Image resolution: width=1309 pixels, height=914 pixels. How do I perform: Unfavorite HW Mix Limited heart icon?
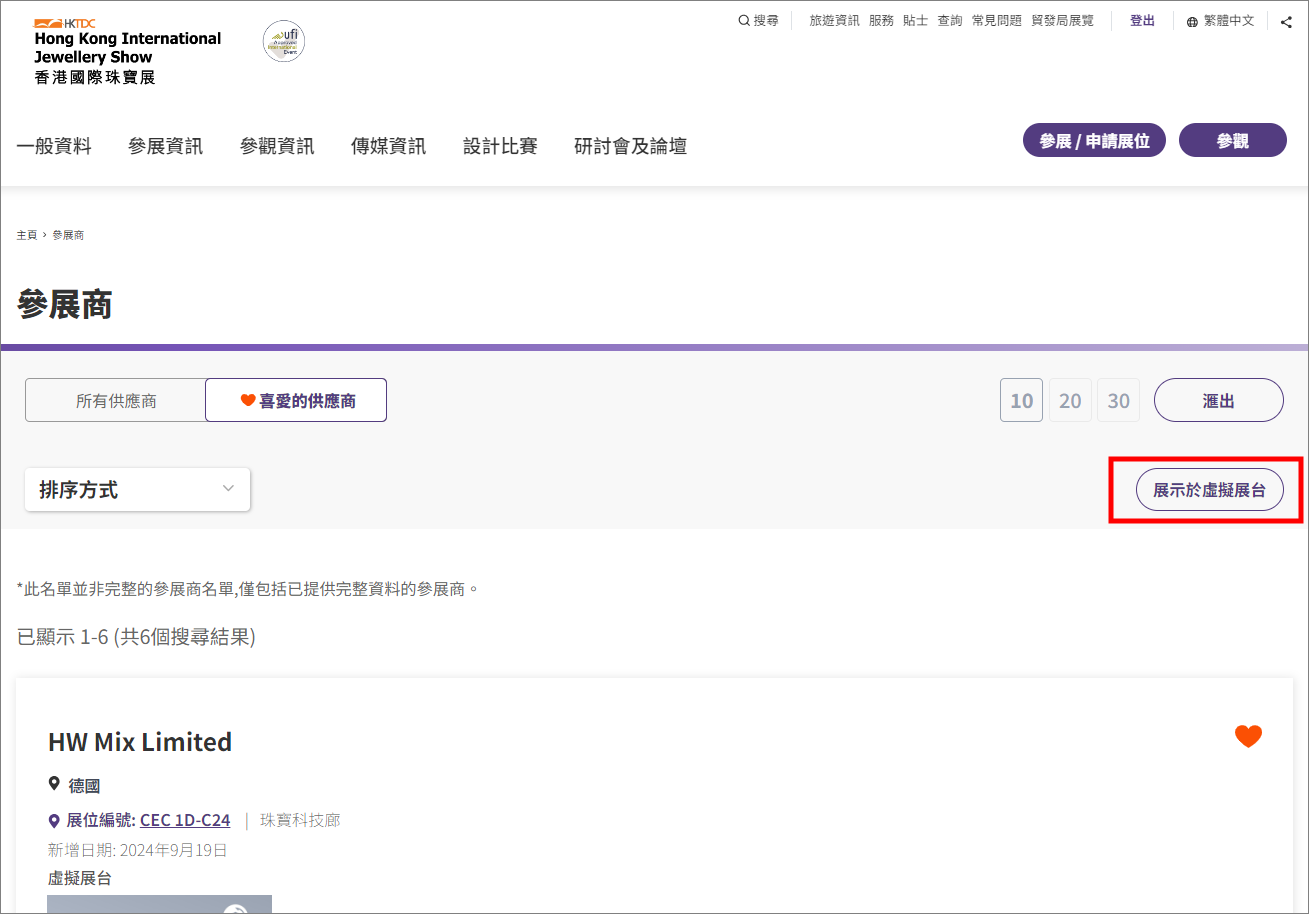coord(1248,736)
